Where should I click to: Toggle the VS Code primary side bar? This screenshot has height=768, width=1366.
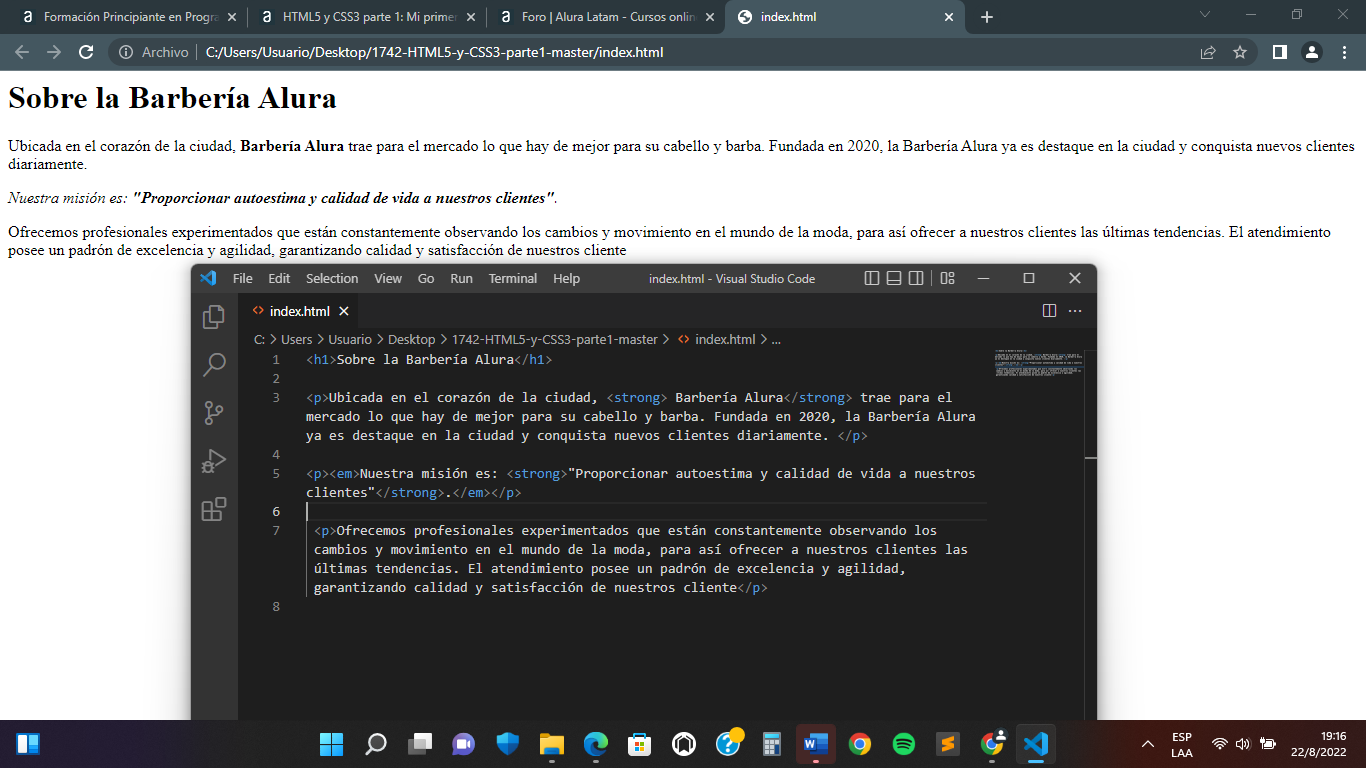[872, 278]
